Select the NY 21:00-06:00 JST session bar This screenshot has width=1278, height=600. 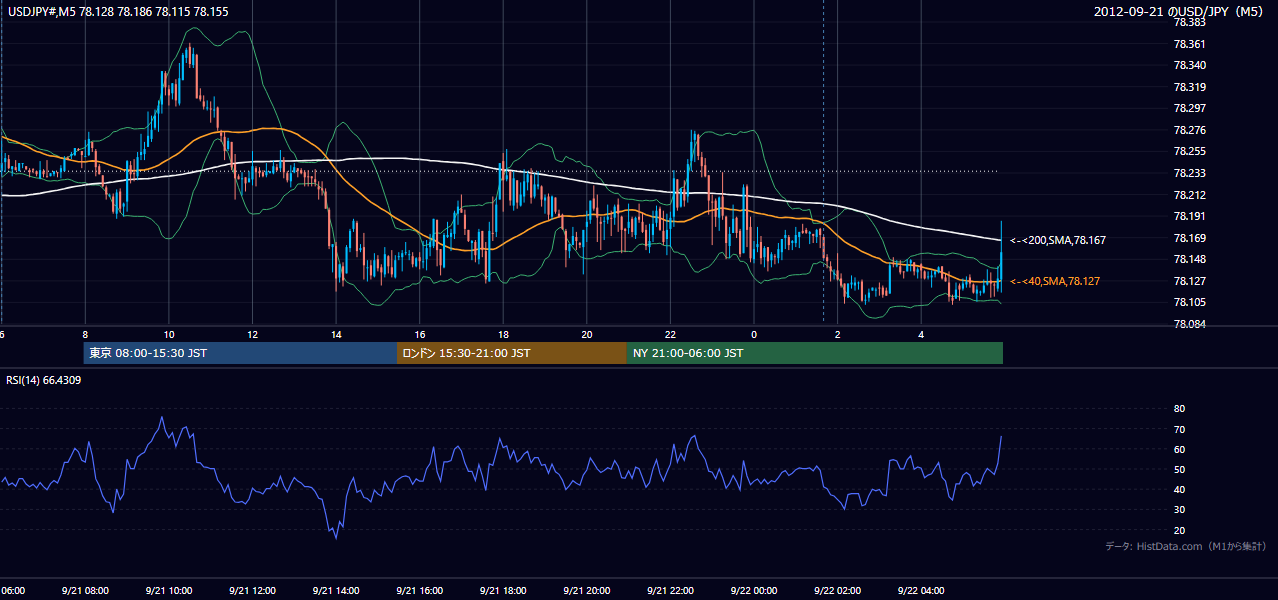tap(815, 353)
